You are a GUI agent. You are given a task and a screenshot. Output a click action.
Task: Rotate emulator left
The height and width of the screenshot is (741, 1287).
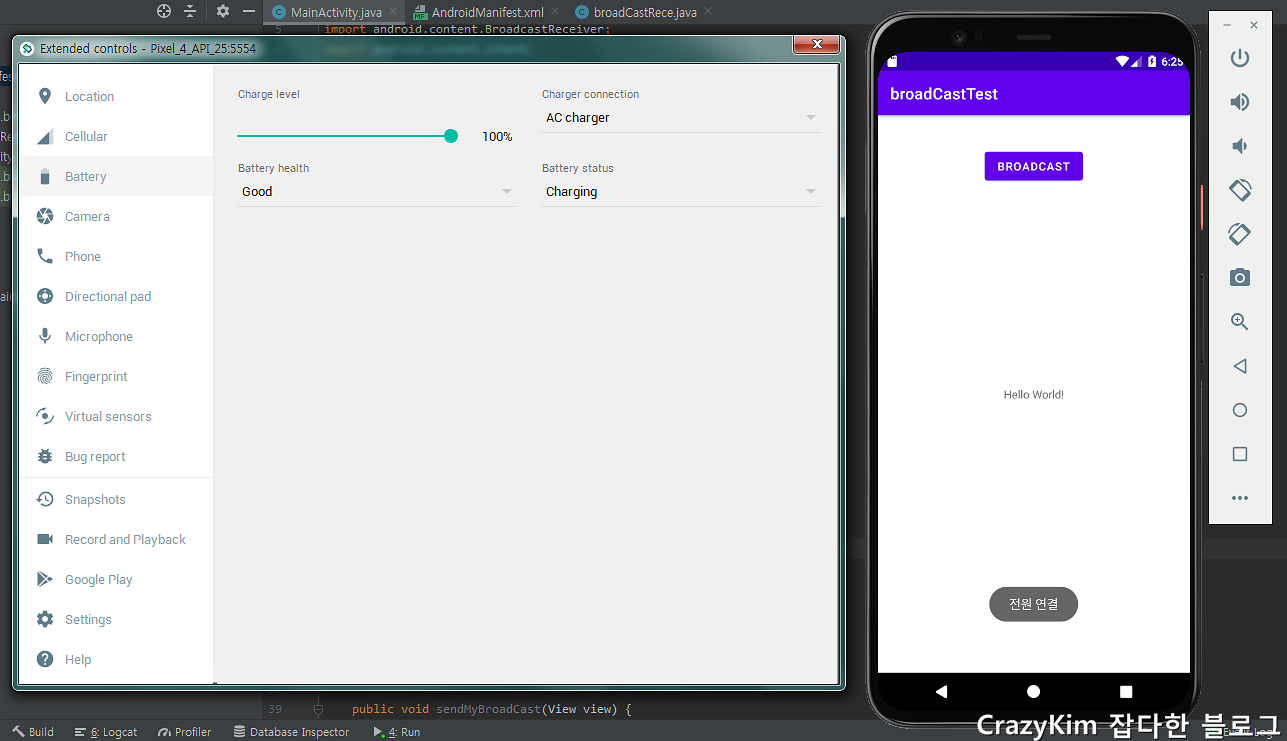click(x=1240, y=190)
